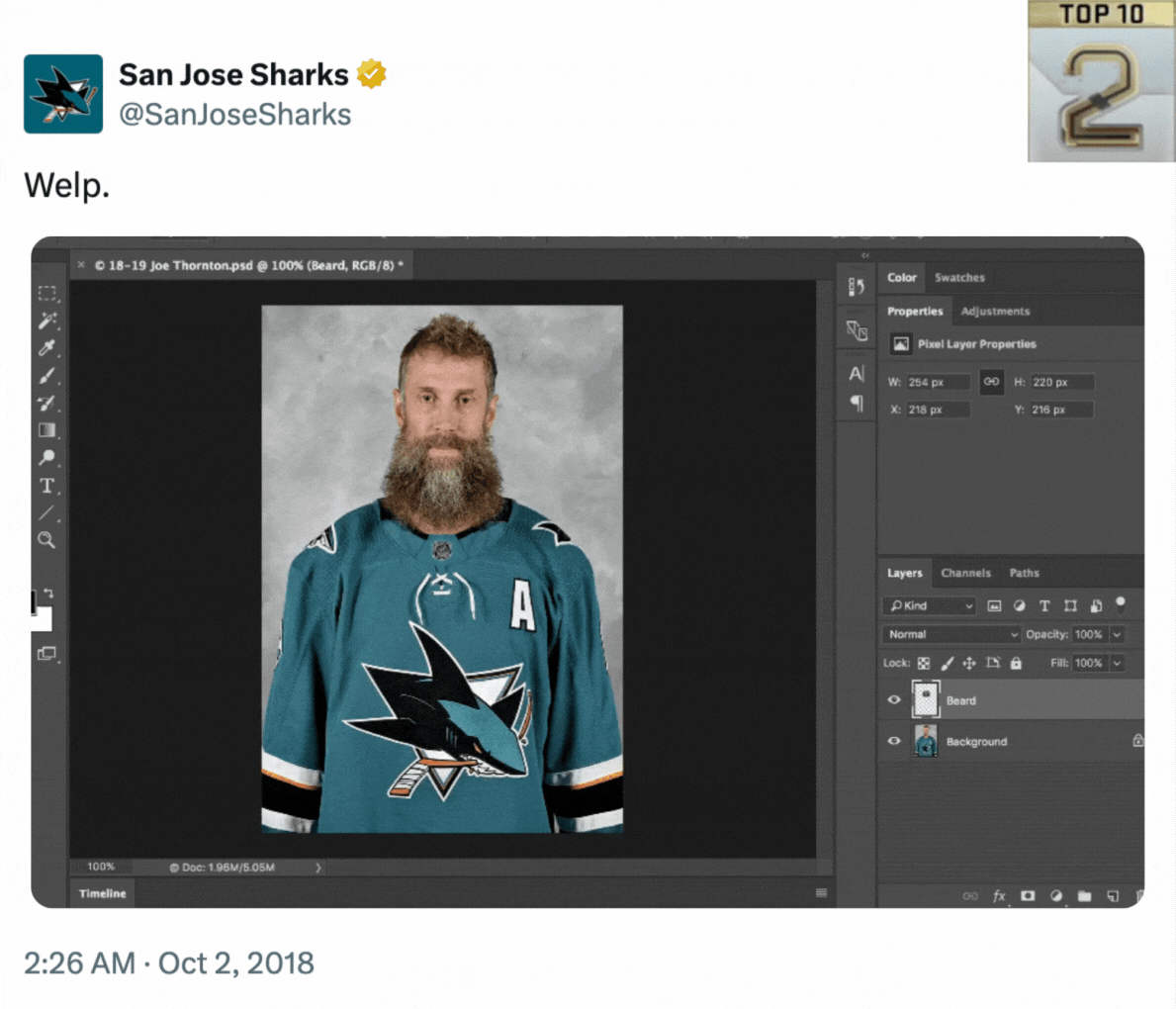Select the Magic Wand tool
This screenshot has width=1176, height=1009.
[47, 321]
